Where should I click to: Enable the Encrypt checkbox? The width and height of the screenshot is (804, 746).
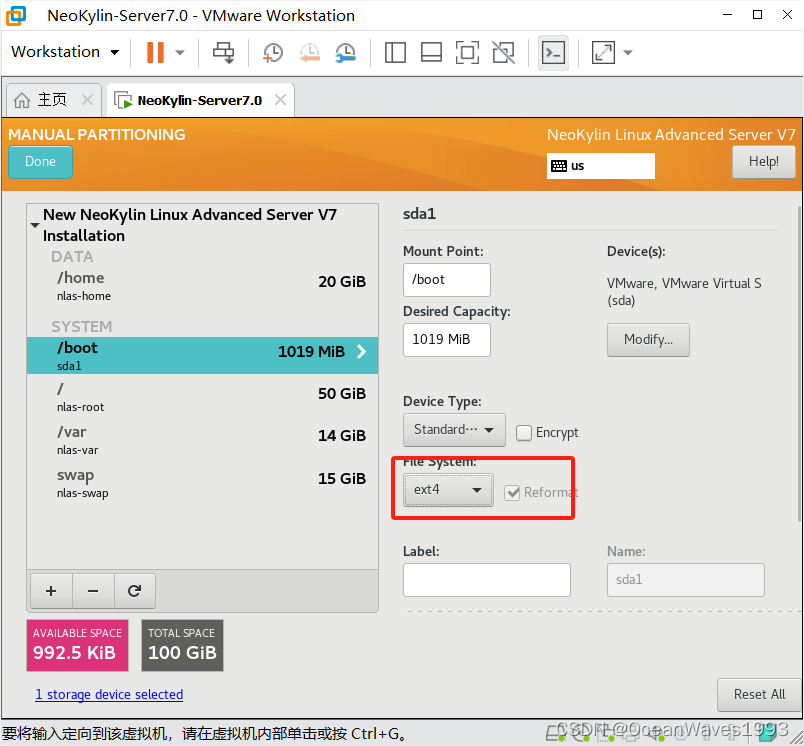pos(524,433)
